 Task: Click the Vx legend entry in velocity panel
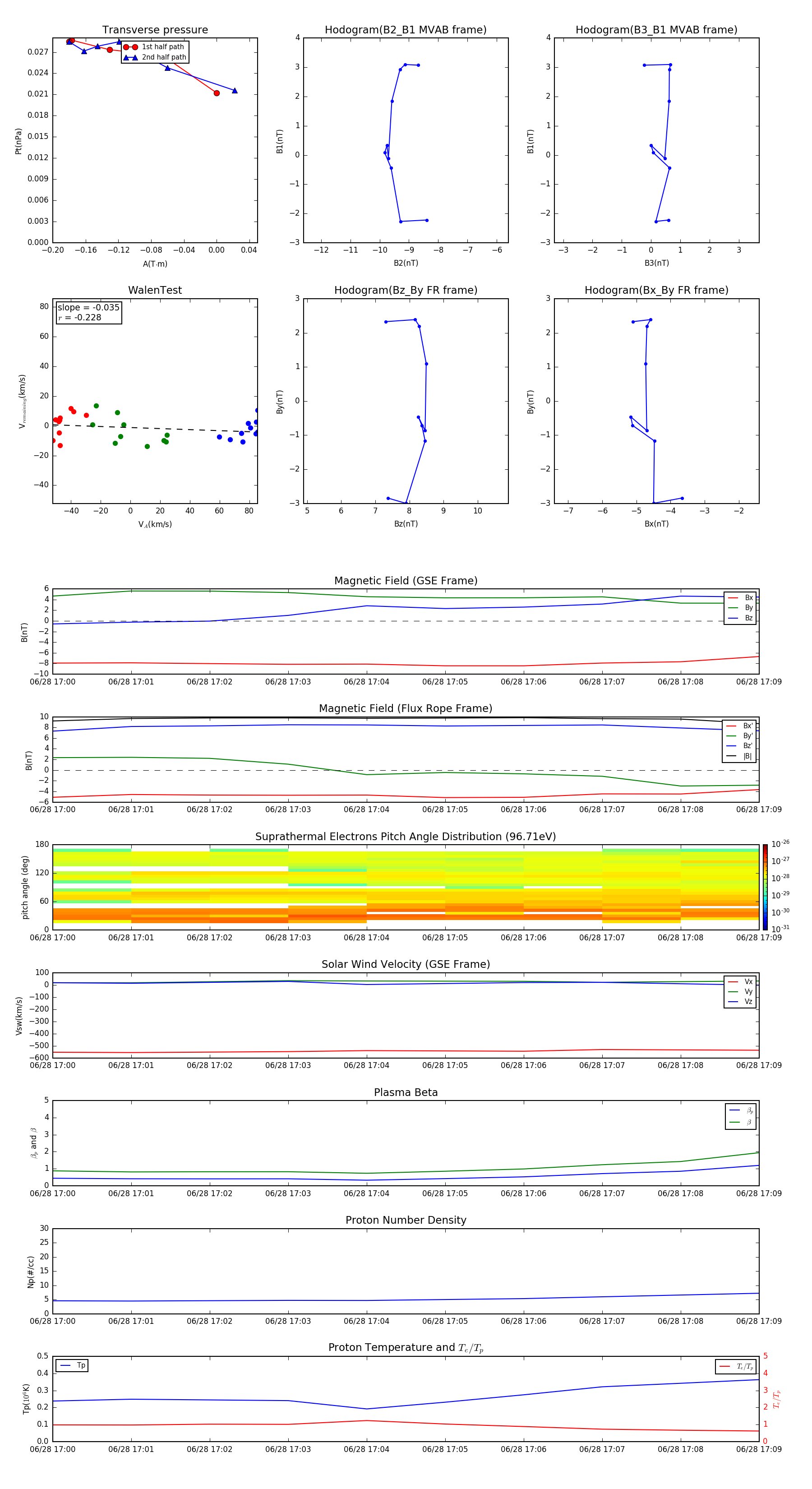[740, 981]
